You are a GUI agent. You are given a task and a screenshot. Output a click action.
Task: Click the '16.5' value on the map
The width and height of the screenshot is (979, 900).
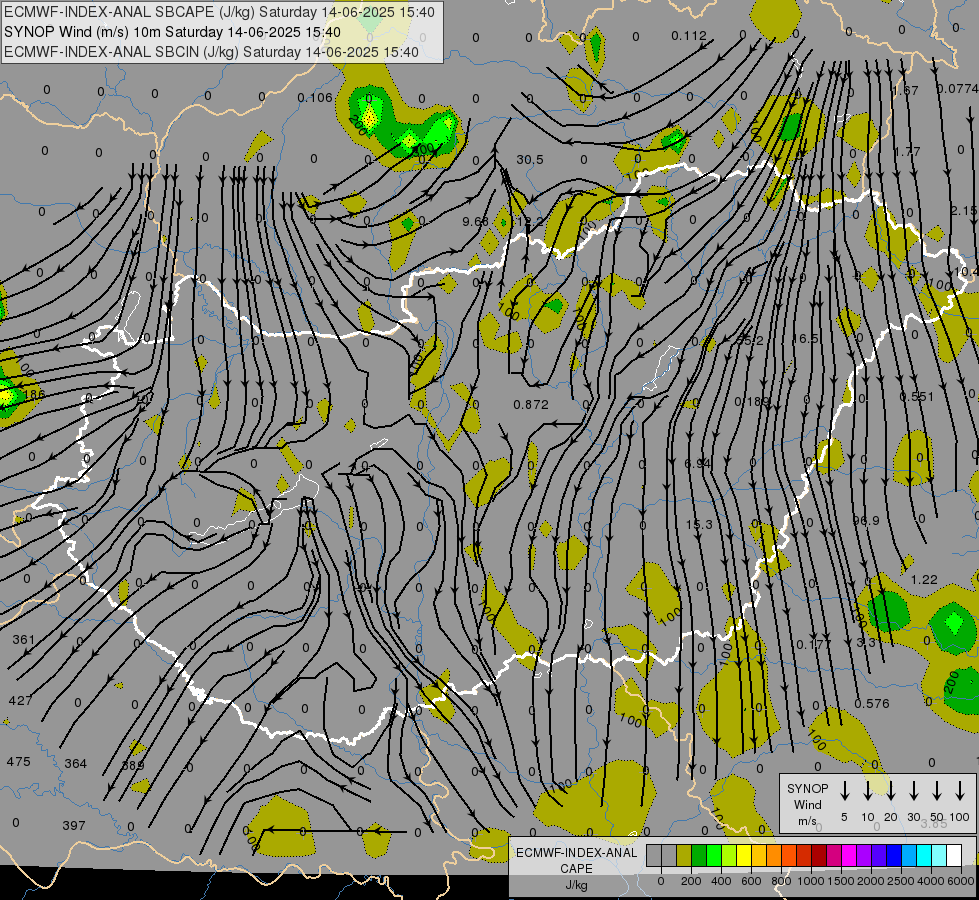(x=805, y=339)
